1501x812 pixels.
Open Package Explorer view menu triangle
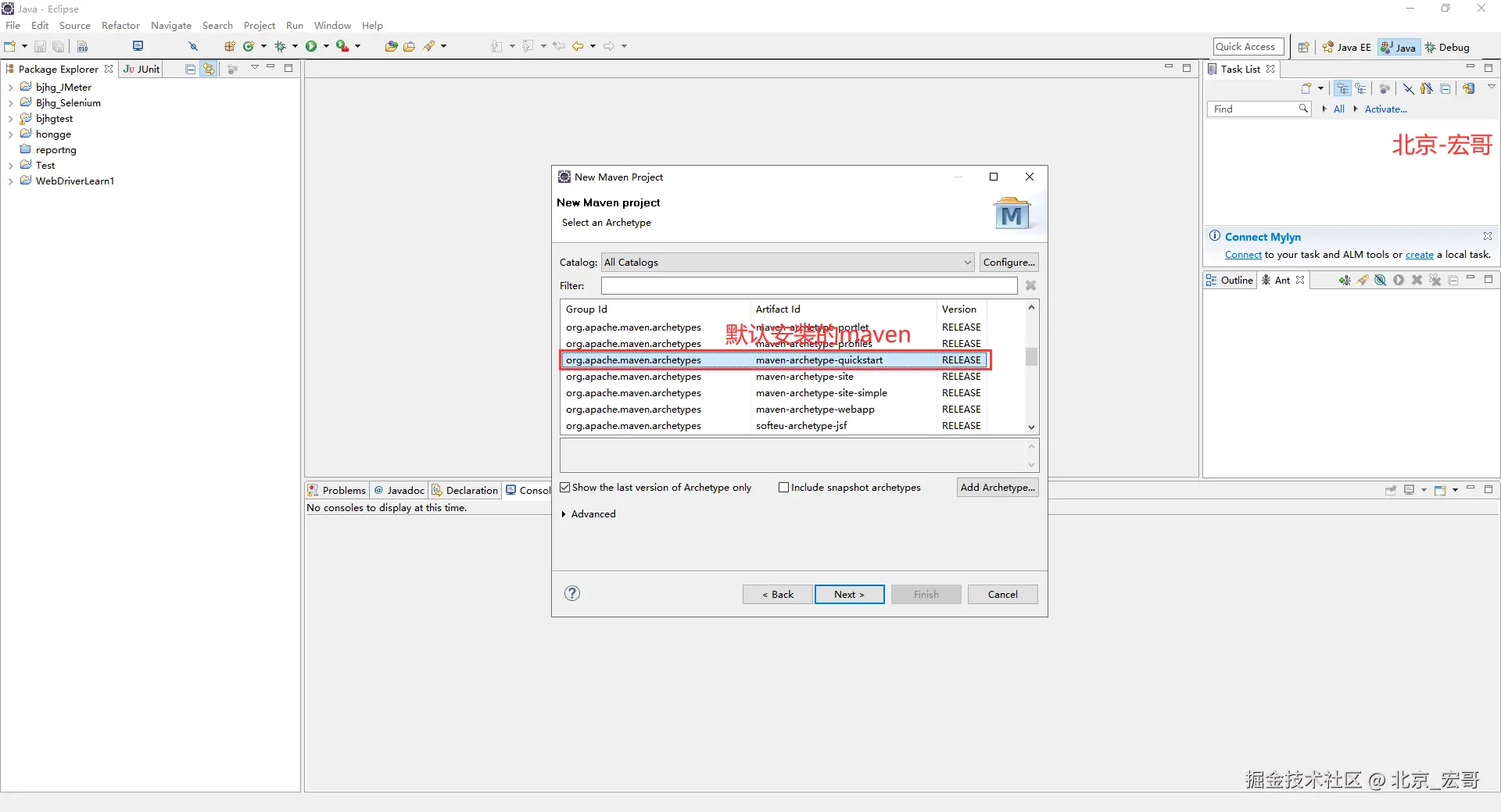tap(255, 68)
